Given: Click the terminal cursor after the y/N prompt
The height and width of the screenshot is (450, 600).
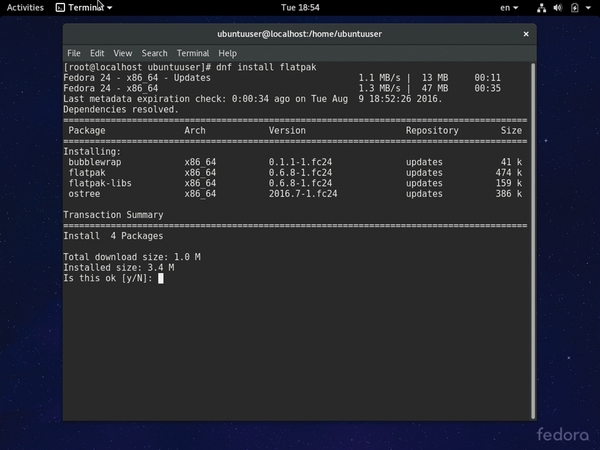Looking at the screenshot, I should point(160,278).
